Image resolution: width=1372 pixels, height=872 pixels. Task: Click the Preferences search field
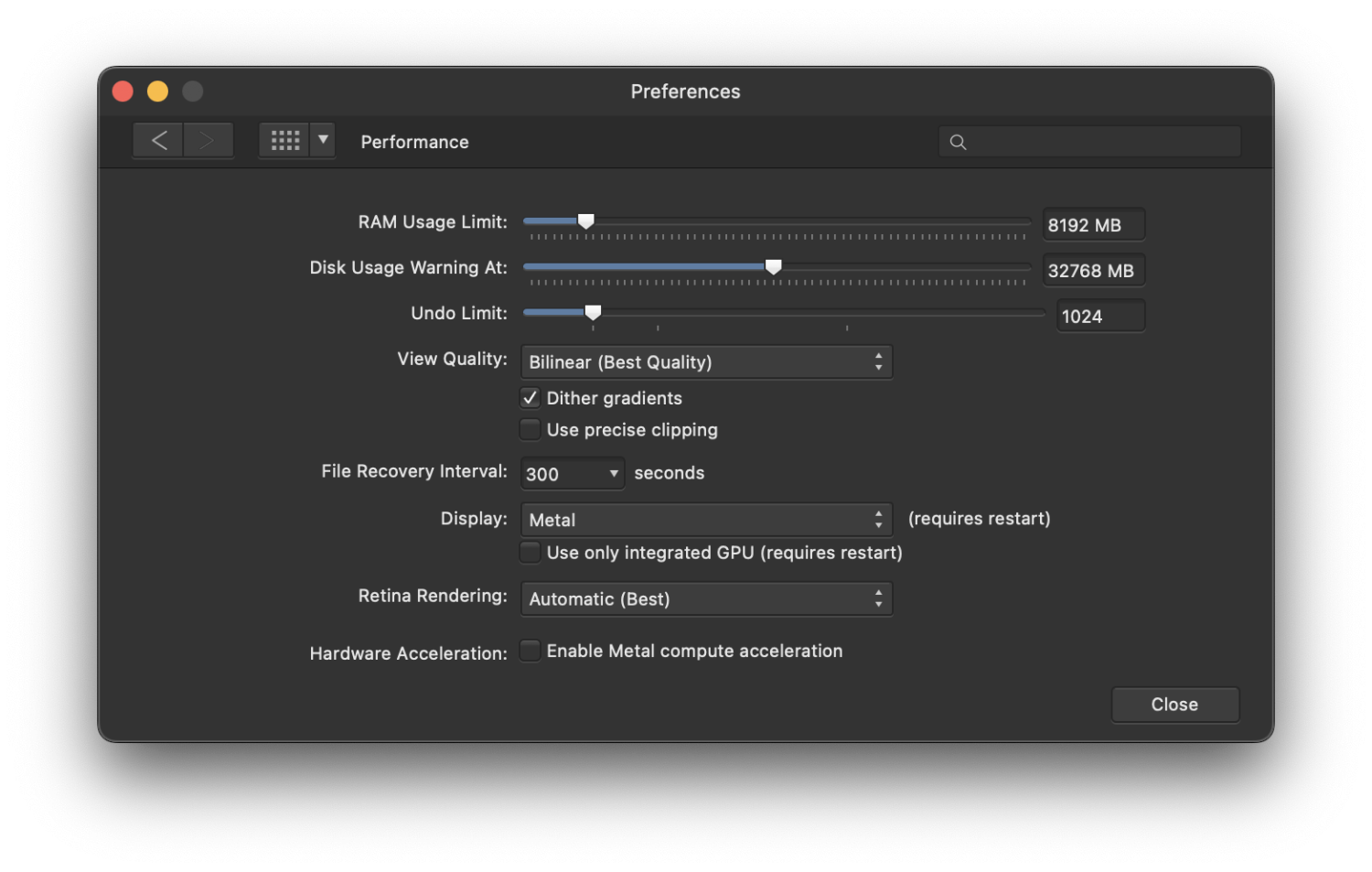(x=1102, y=142)
